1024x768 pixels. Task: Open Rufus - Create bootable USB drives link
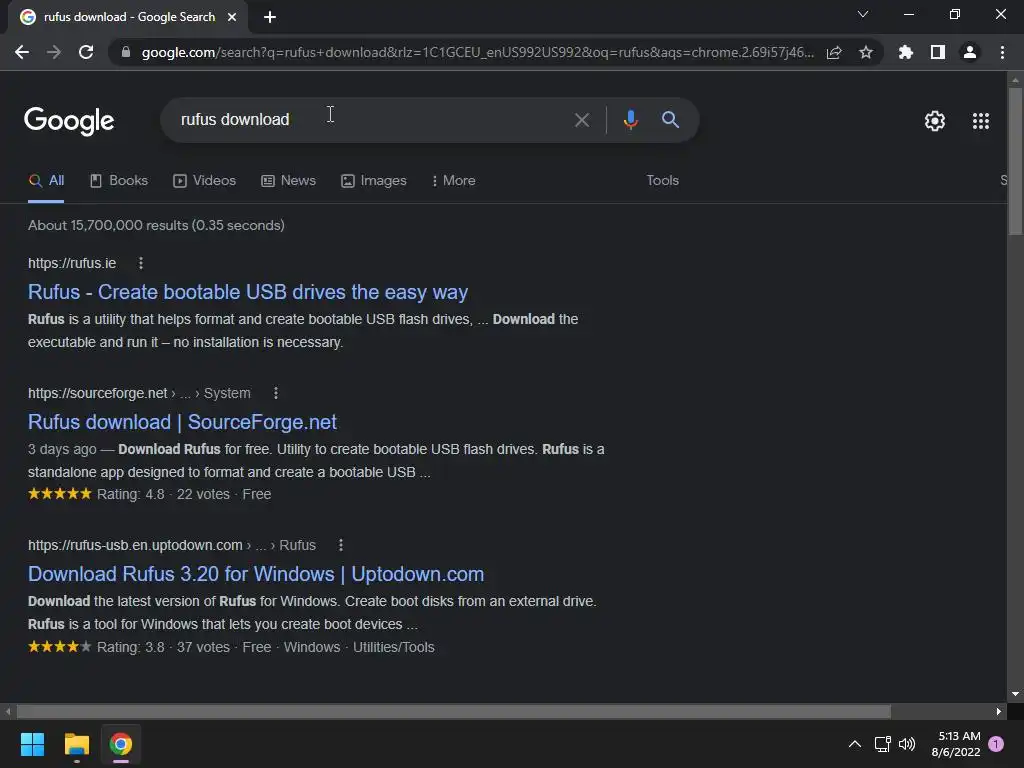click(248, 292)
